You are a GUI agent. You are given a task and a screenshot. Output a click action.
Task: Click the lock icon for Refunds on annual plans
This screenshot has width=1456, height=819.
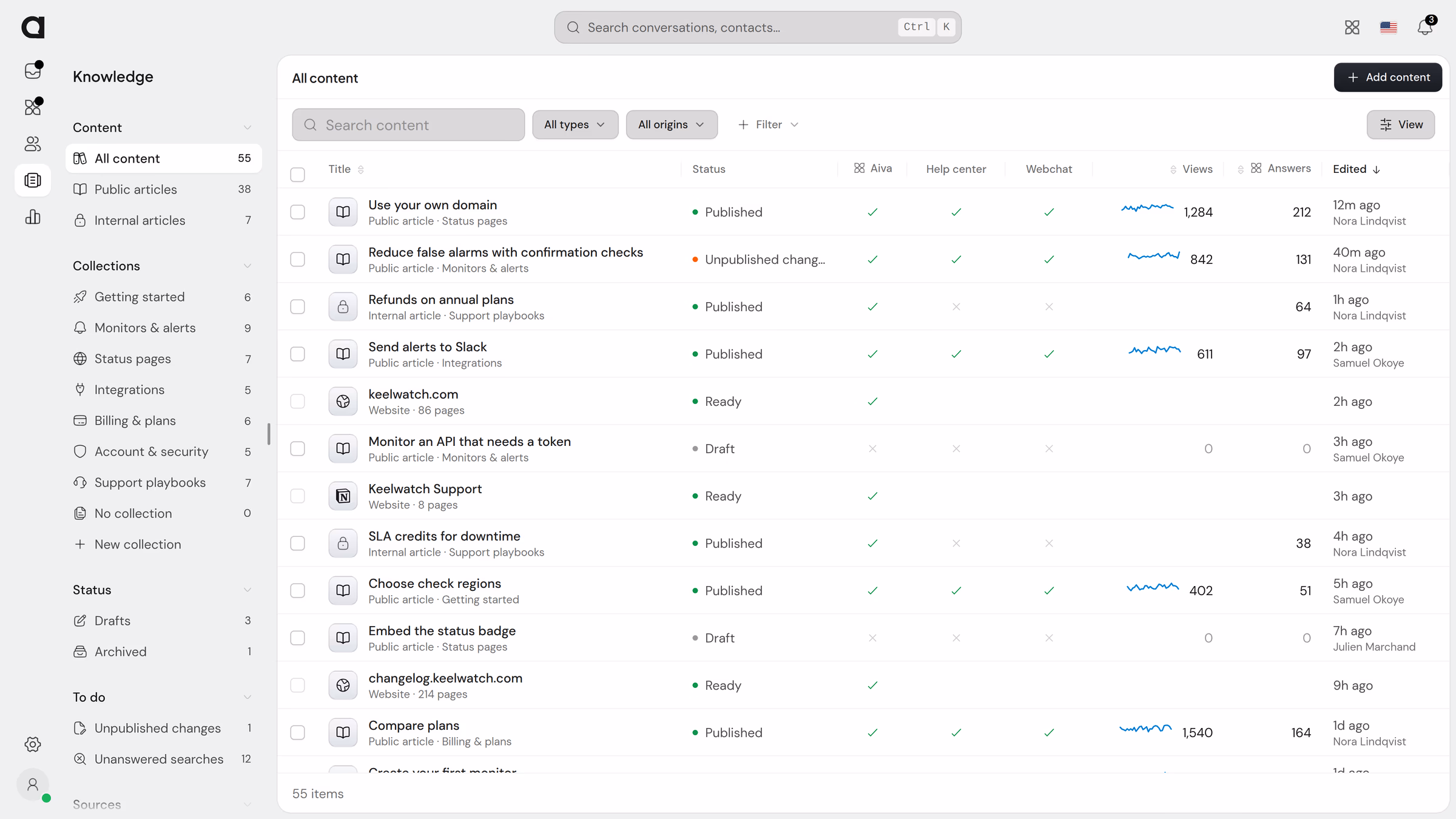[x=343, y=306]
